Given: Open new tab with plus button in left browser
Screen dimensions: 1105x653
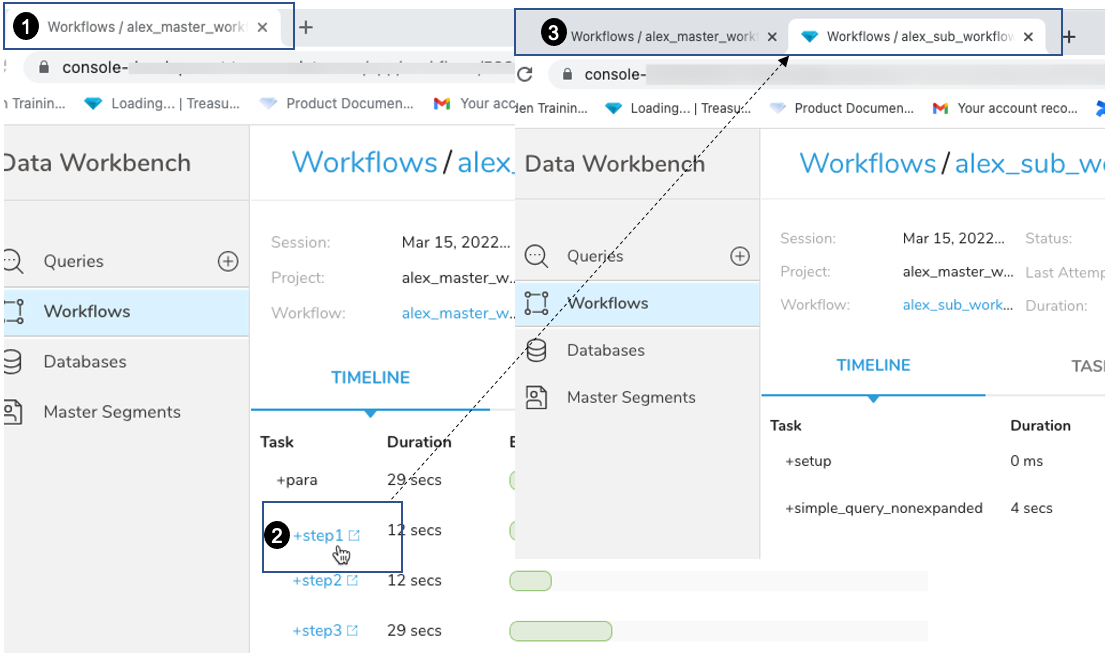Looking at the screenshot, I should click(306, 27).
